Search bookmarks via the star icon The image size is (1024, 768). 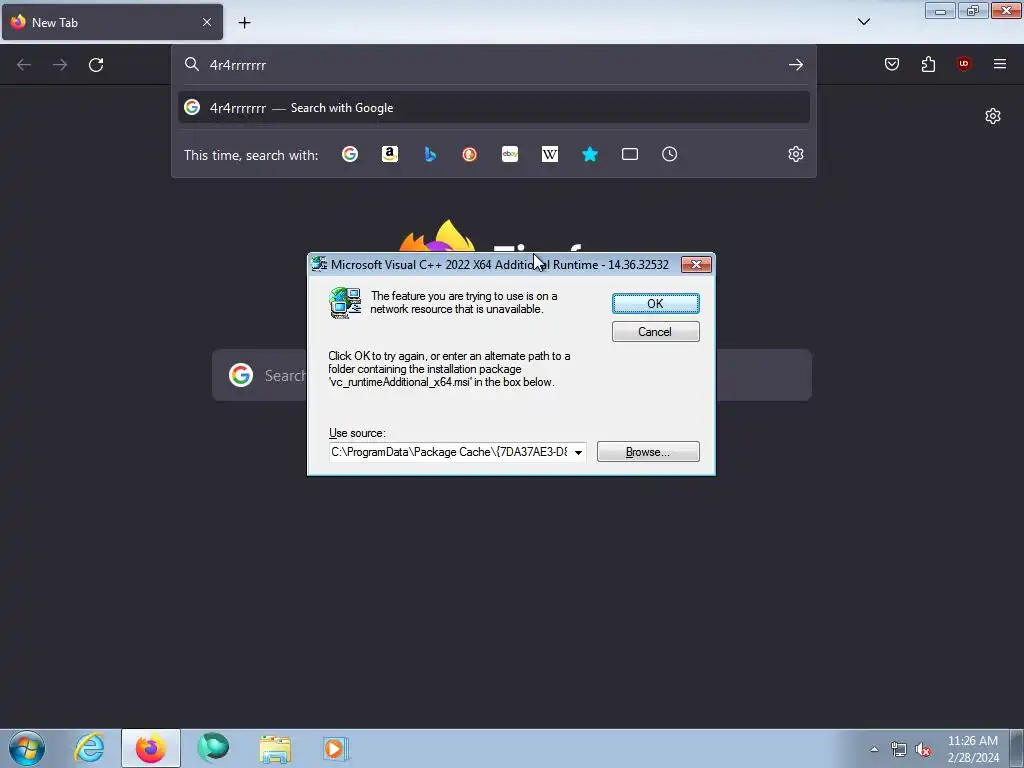point(590,154)
